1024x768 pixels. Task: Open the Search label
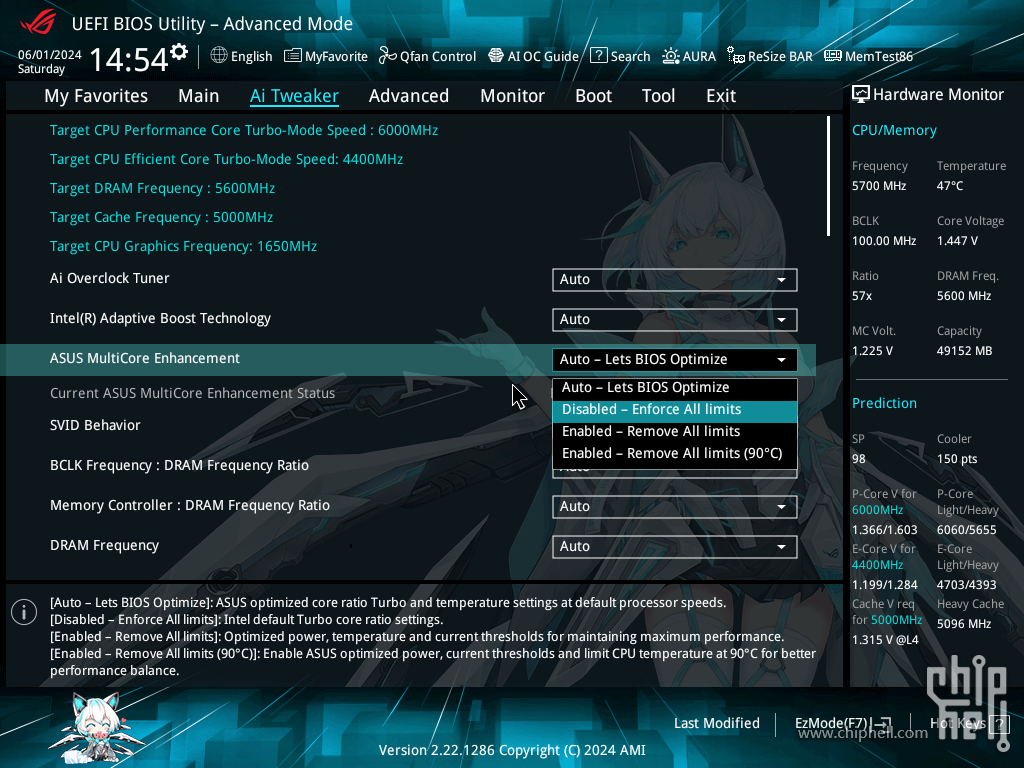(630, 56)
